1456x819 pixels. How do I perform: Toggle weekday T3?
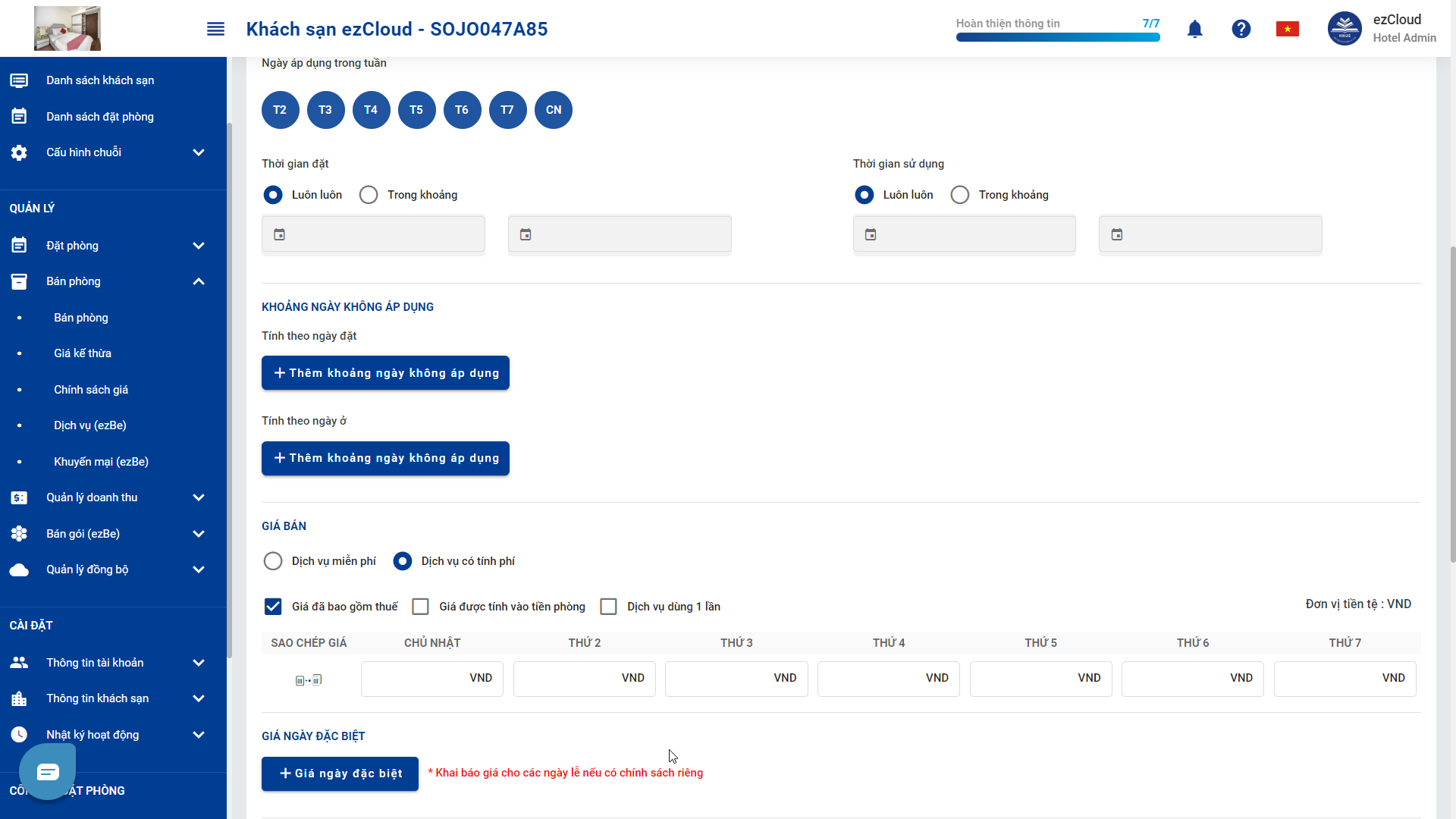(x=325, y=110)
